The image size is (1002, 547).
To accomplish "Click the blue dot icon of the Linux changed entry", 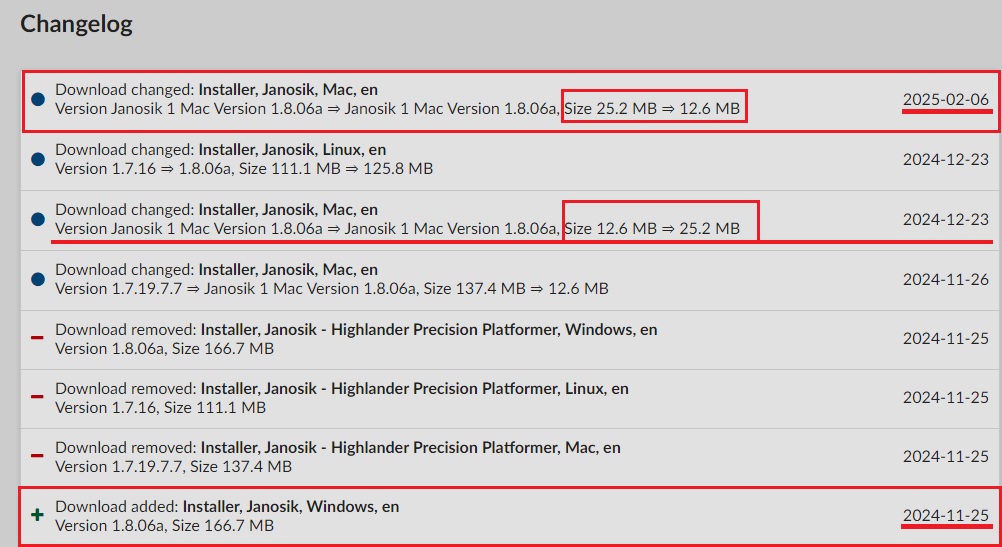I will 38,160.
